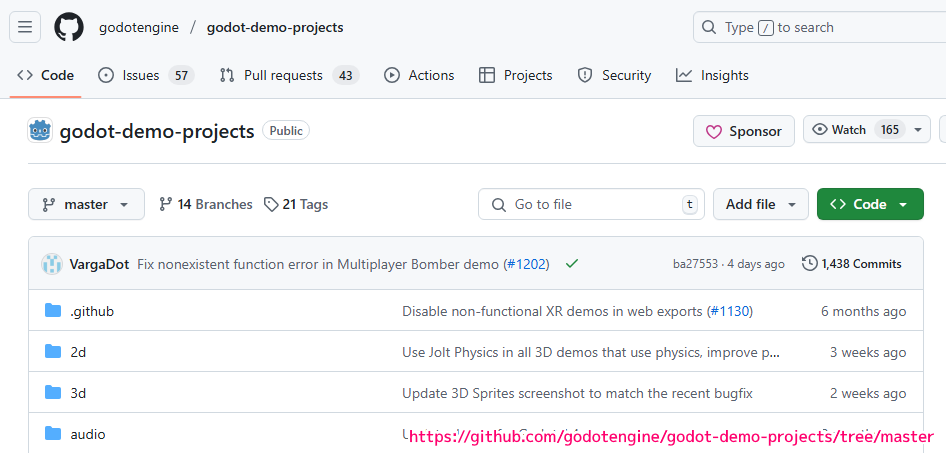Open the Security tab
The height and width of the screenshot is (453, 946).
point(614,75)
